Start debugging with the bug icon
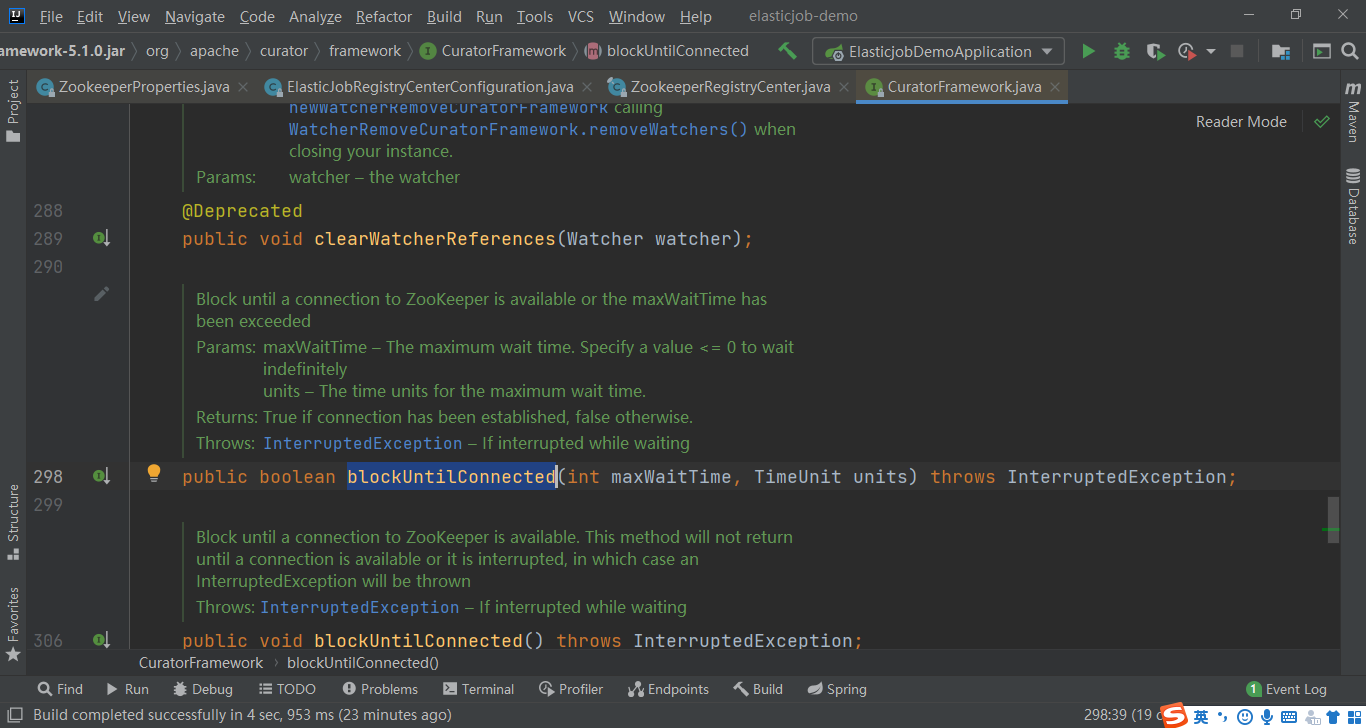 tap(1122, 51)
